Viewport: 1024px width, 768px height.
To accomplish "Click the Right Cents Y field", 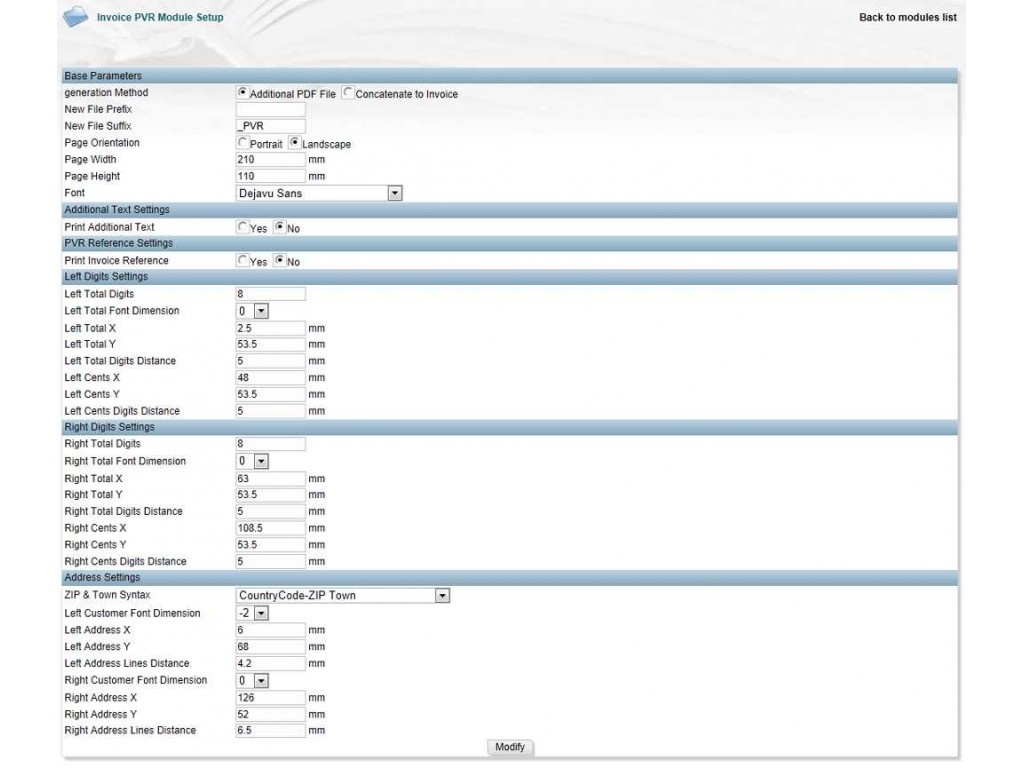I will coord(270,545).
